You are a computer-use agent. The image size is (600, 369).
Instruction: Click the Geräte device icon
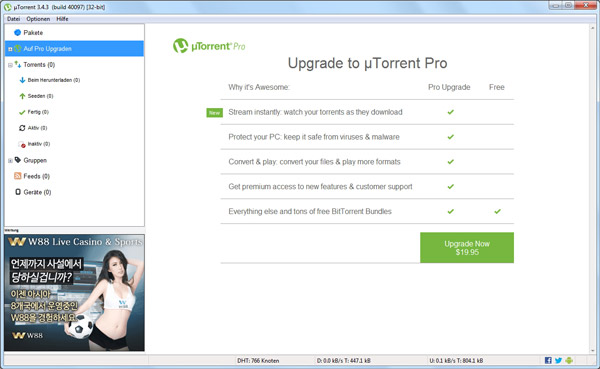(x=18, y=192)
